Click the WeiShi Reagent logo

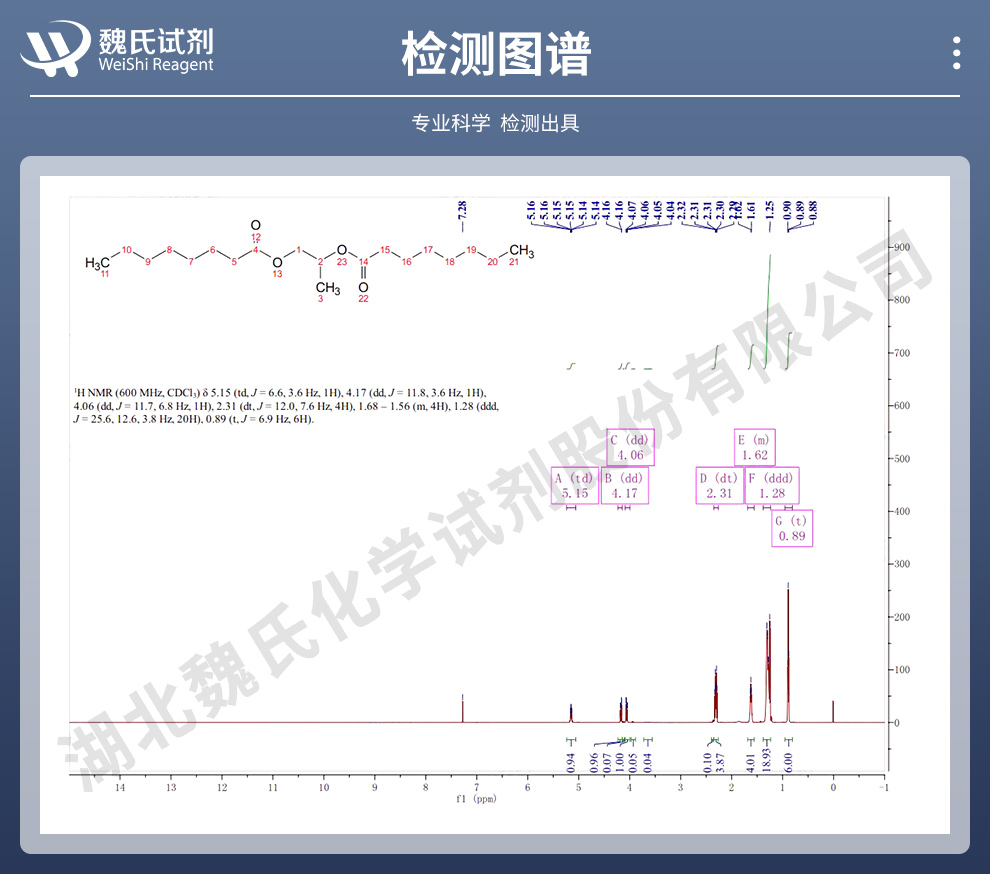click(x=117, y=49)
